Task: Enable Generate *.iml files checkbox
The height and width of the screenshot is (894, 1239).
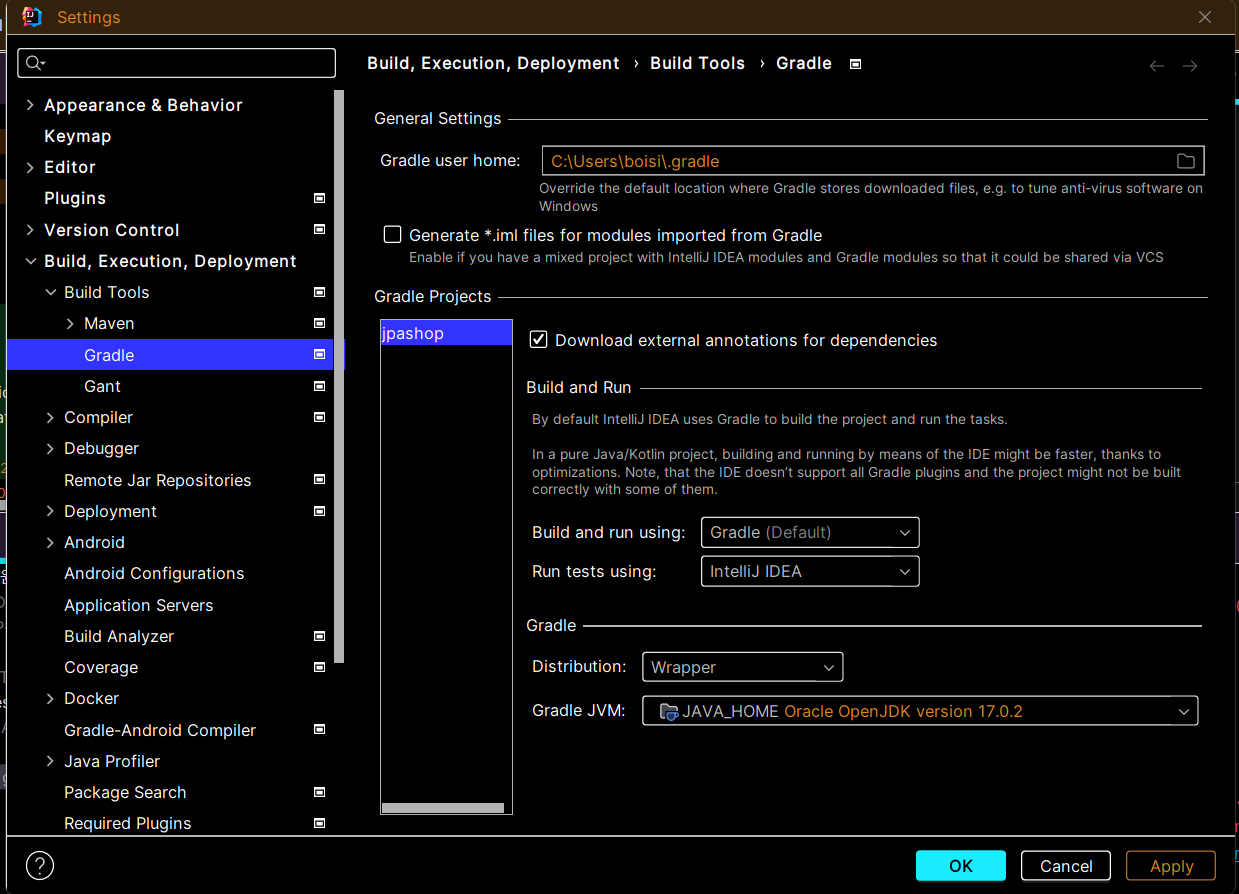Action: pos(393,235)
